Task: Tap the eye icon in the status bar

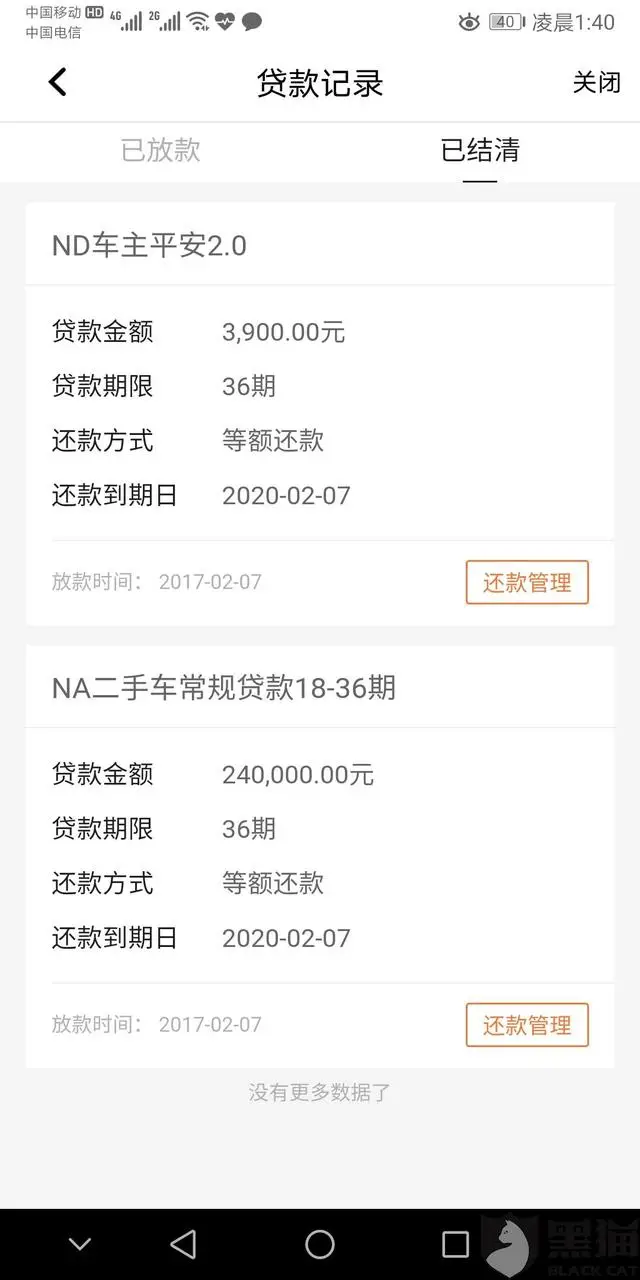Action: pyautogui.click(x=469, y=22)
